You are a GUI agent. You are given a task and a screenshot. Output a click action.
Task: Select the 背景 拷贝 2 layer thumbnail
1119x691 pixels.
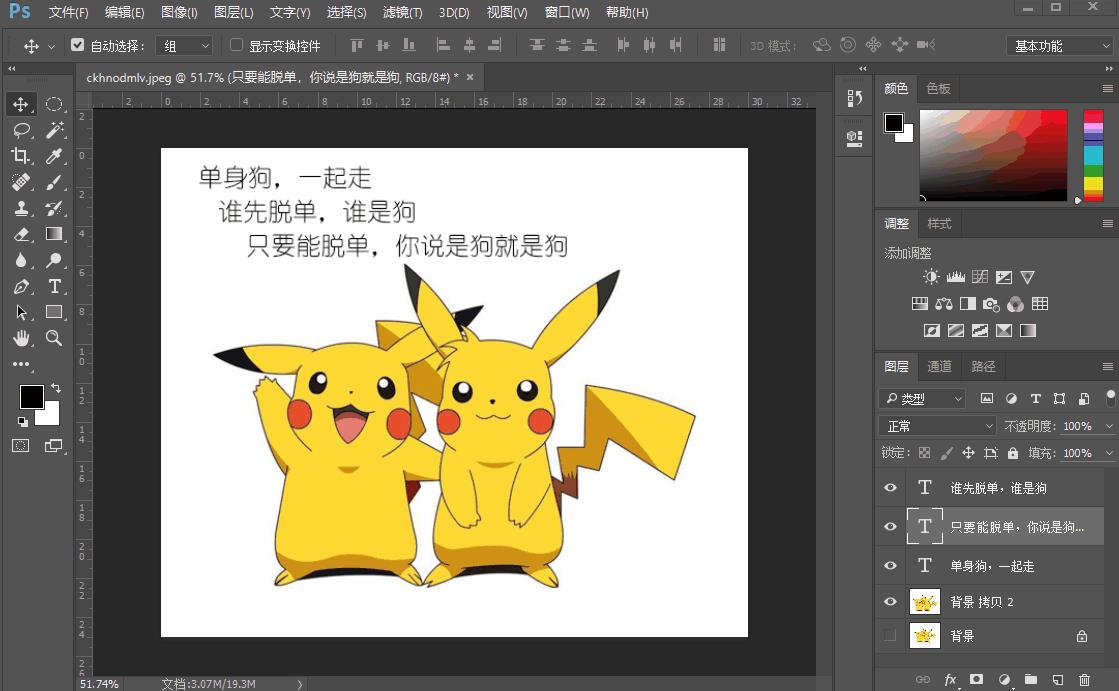tap(924, 601)
